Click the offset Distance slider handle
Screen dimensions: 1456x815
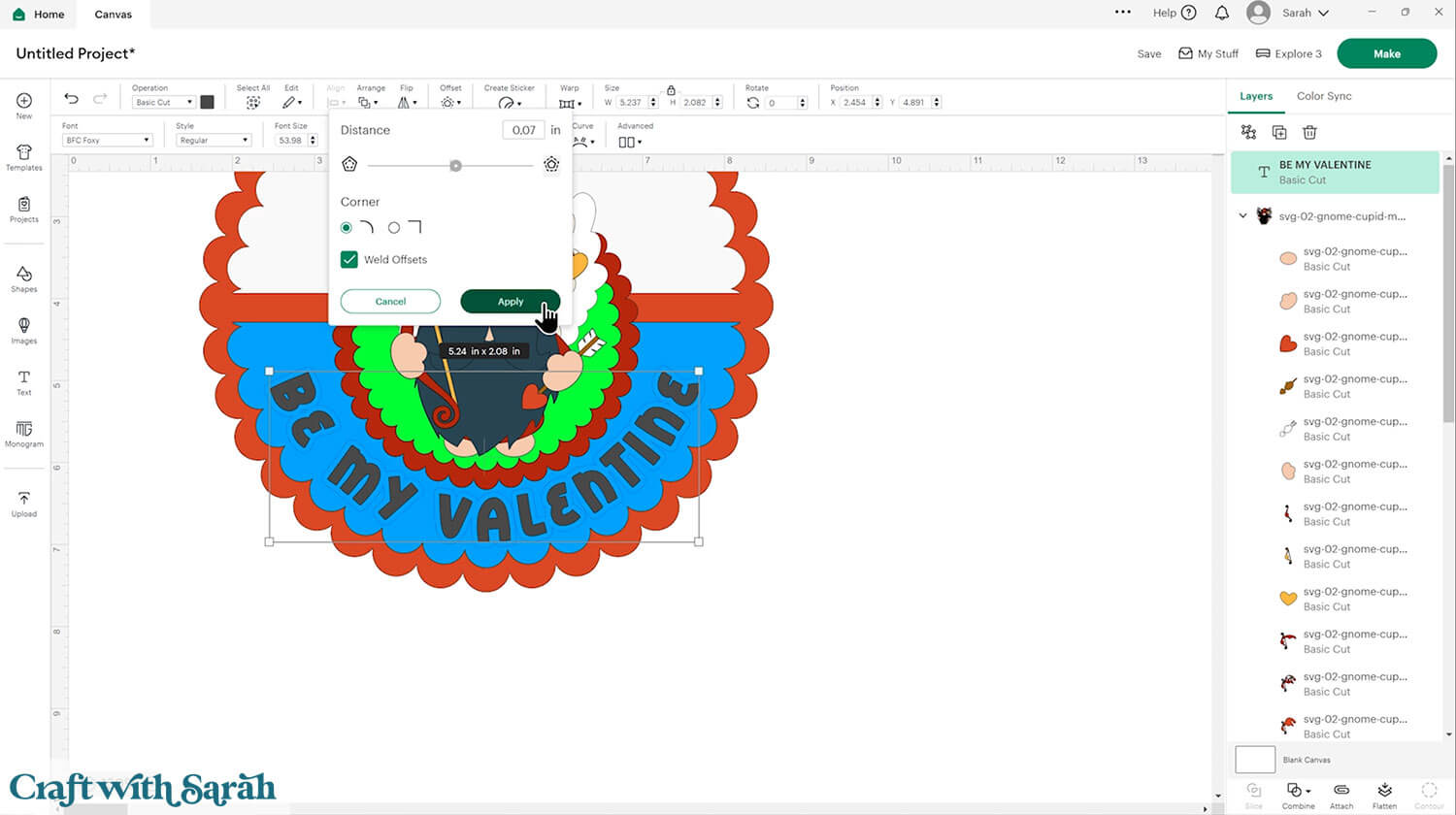[455, 166]
